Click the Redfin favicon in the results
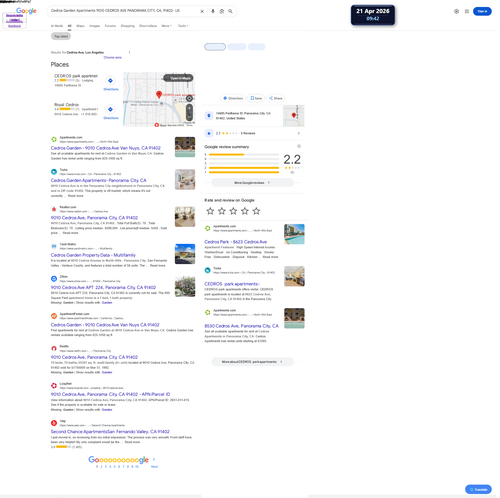Screen dimensions: 500x498 [x=54, y=348]
